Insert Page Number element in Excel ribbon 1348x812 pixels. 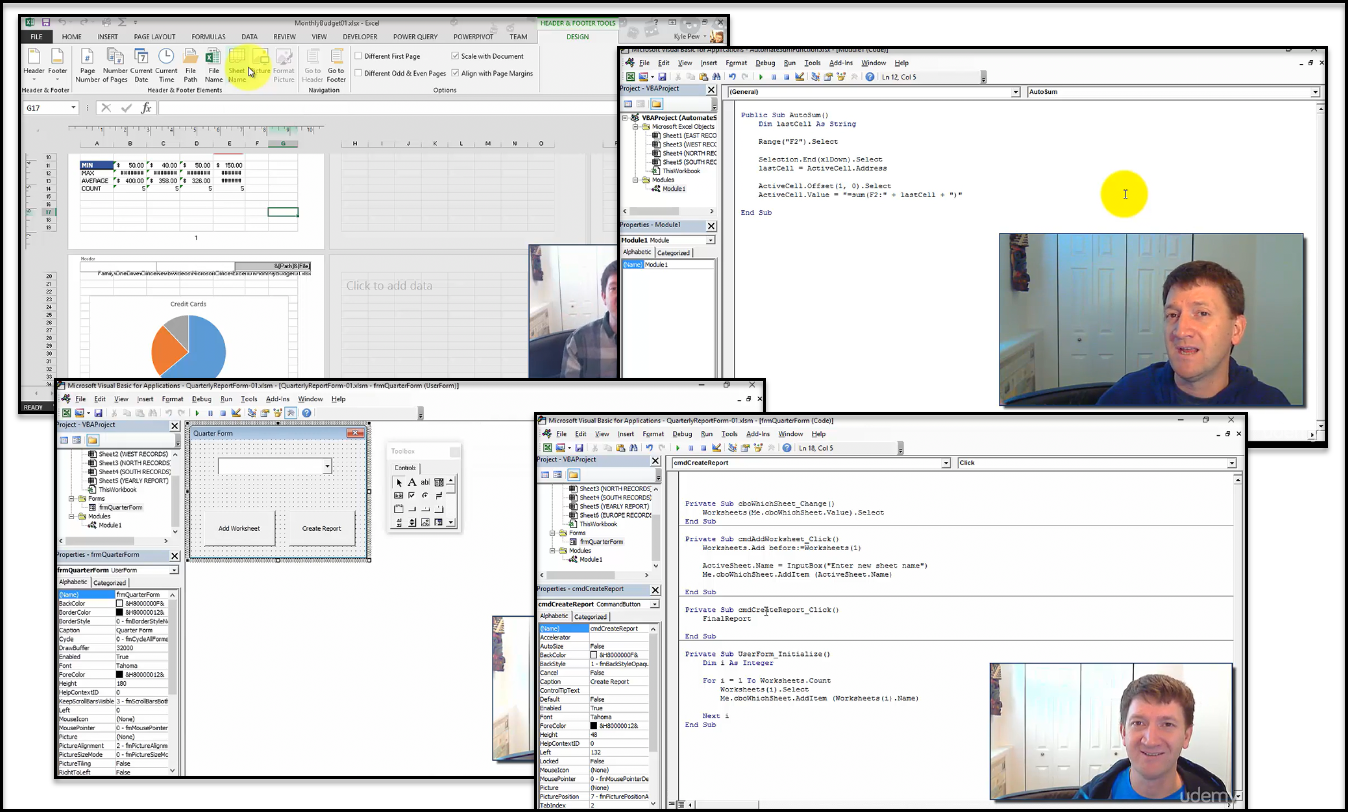point(87,64)
